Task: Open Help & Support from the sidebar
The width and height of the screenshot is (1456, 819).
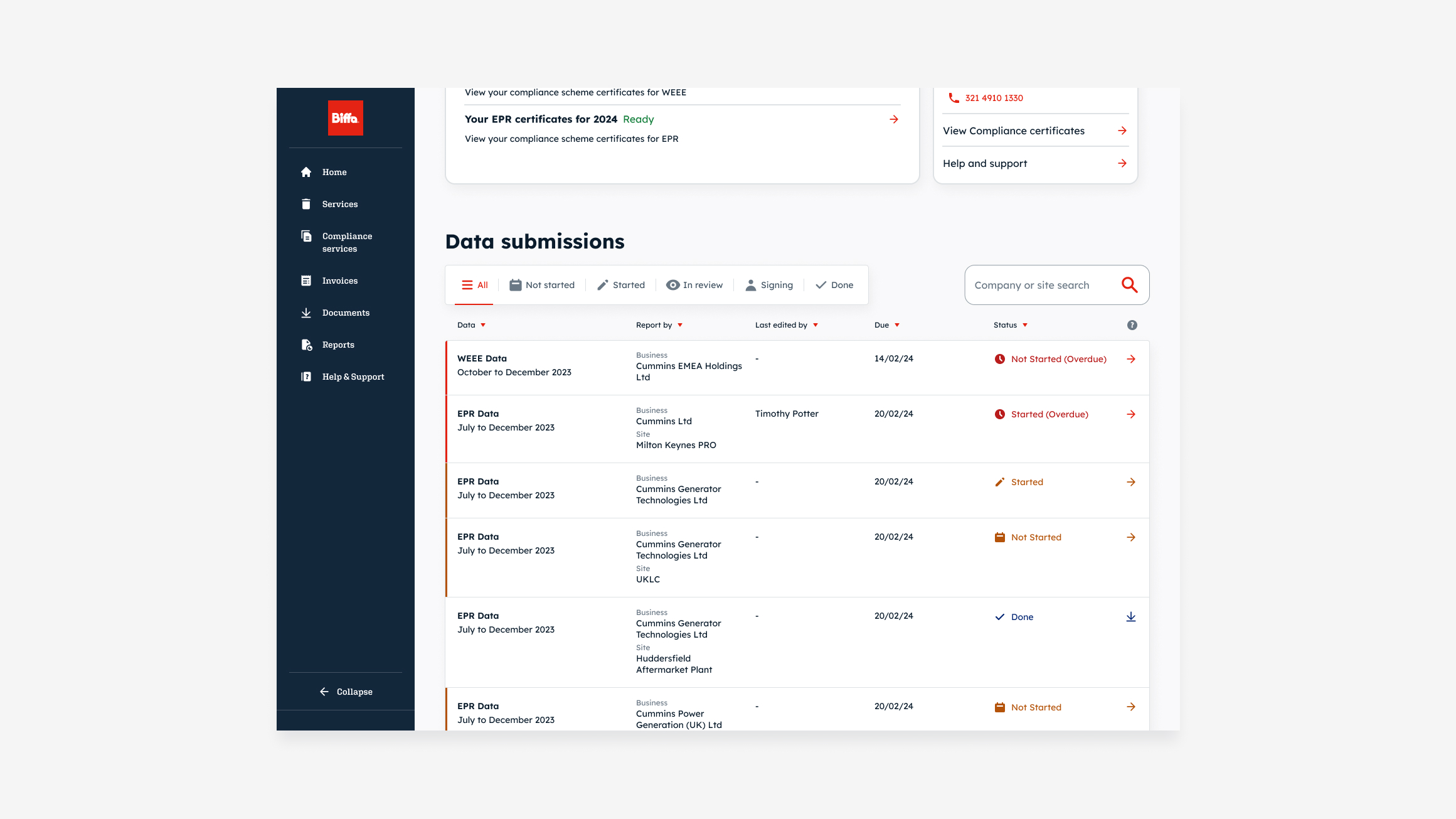Action: [x=353, y=377]
